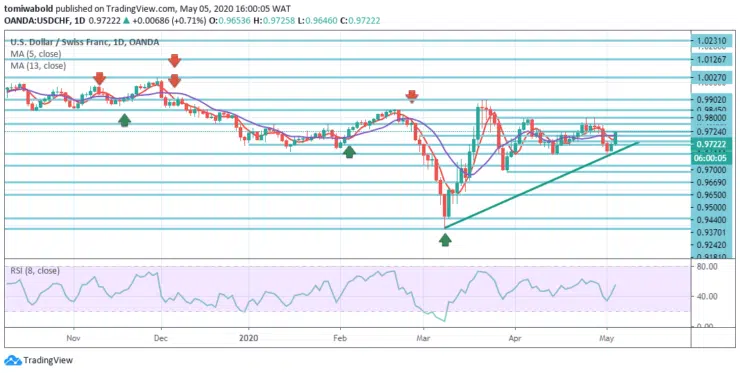Click the 1.01267 price level label
The width and height of the screenshot is (740, 373).
point(711,59)
